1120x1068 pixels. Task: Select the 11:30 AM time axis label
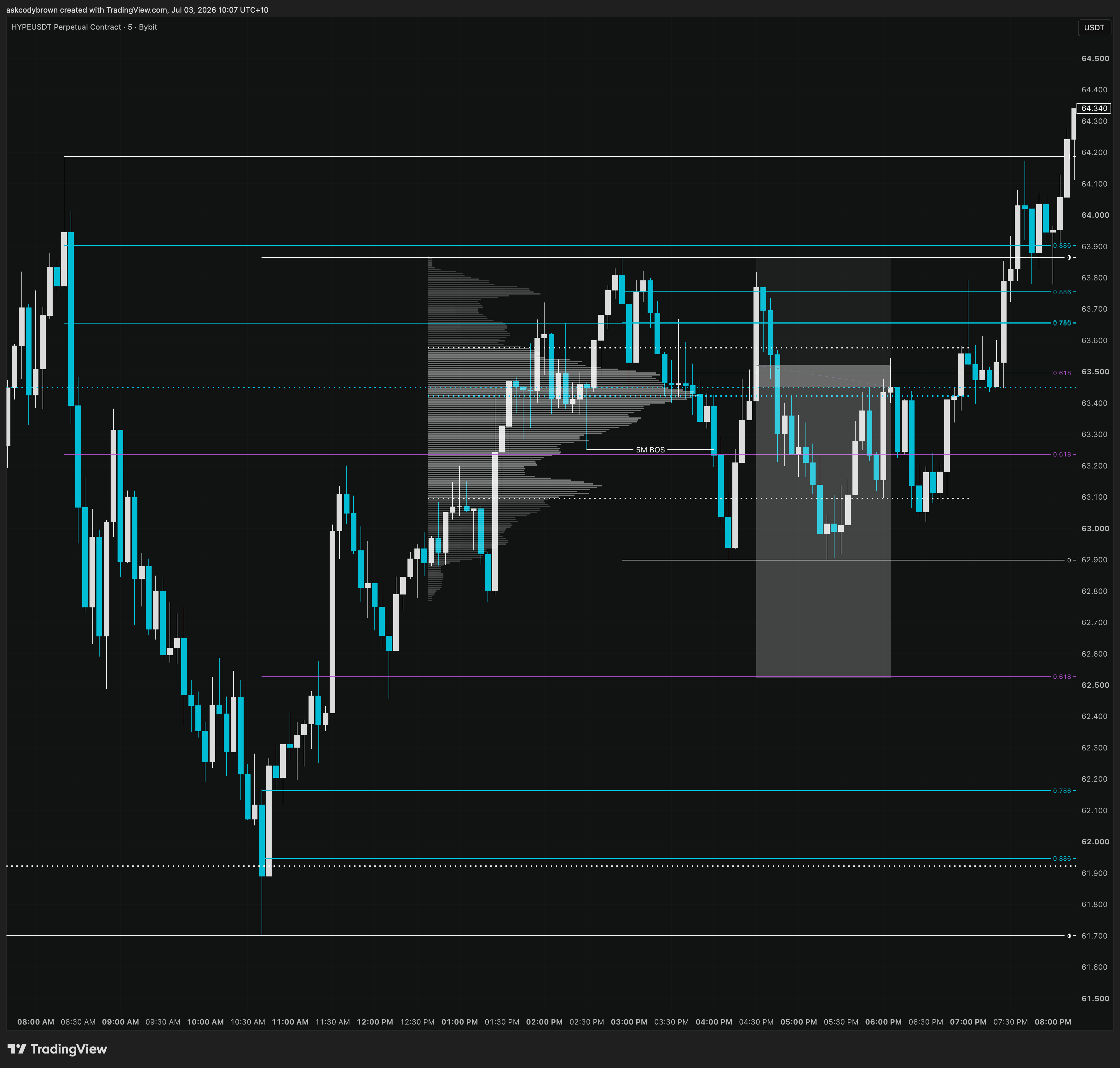(332, 1022)
